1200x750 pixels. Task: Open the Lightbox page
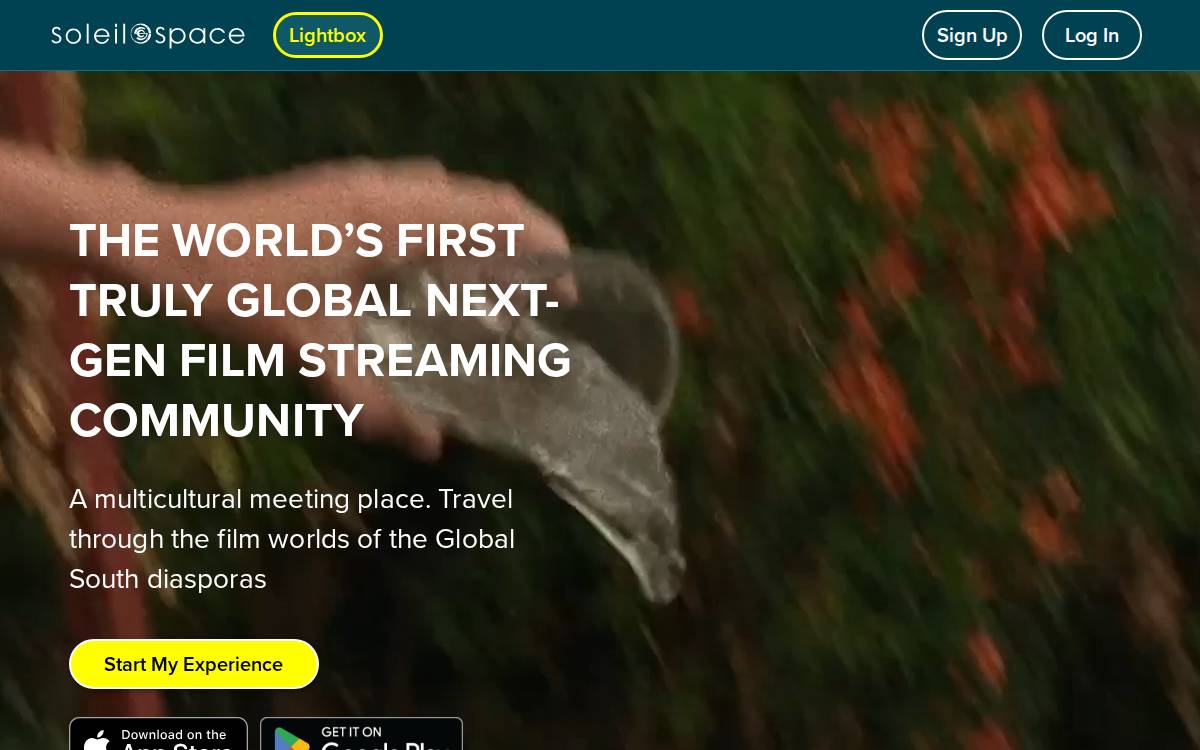click(x=328, y=35)
